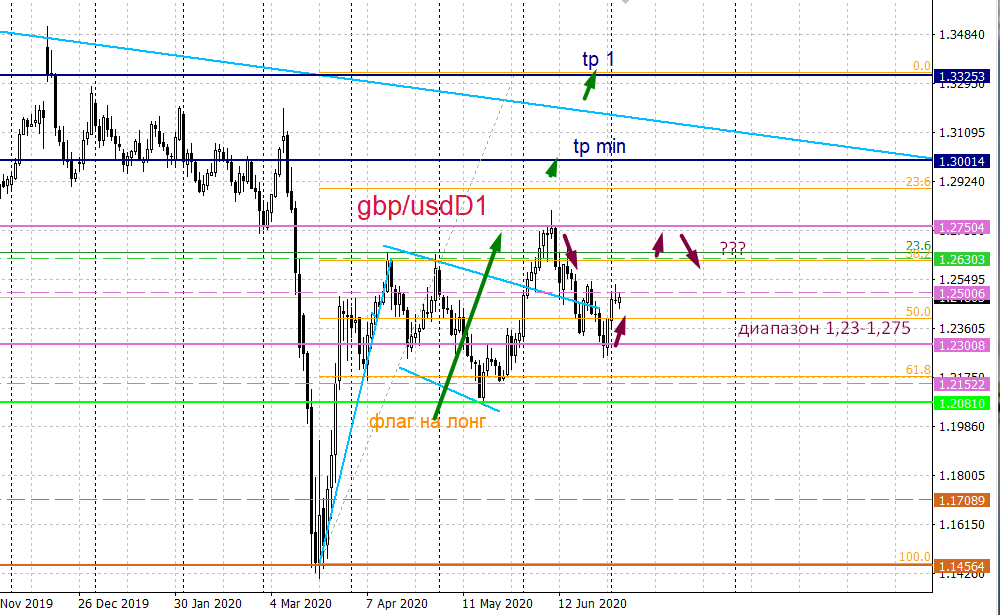Select the 1.21522 price tag
1000x615 pixels.
coord(962,385)
